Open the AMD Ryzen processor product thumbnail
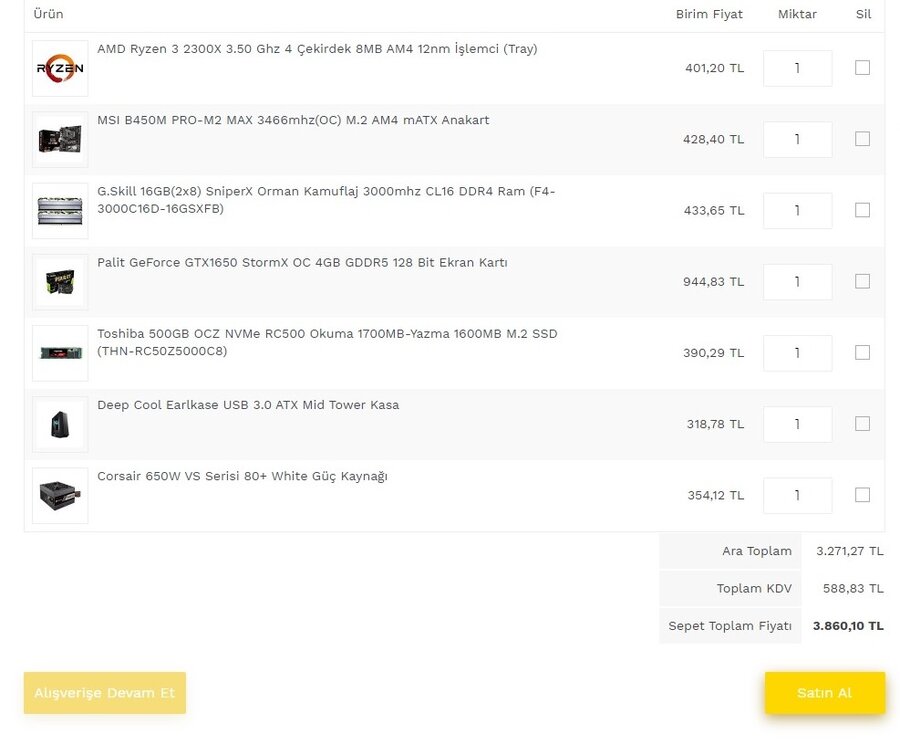Screen dimensions: 900x745 point(60,68)
